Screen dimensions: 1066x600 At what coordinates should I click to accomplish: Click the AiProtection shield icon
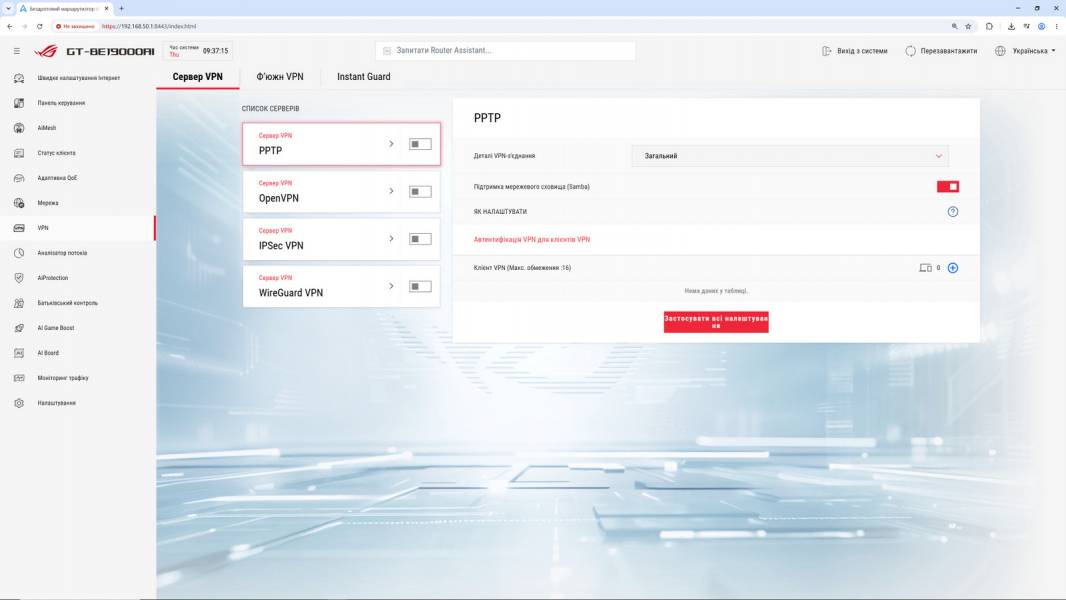pos(19,278)
